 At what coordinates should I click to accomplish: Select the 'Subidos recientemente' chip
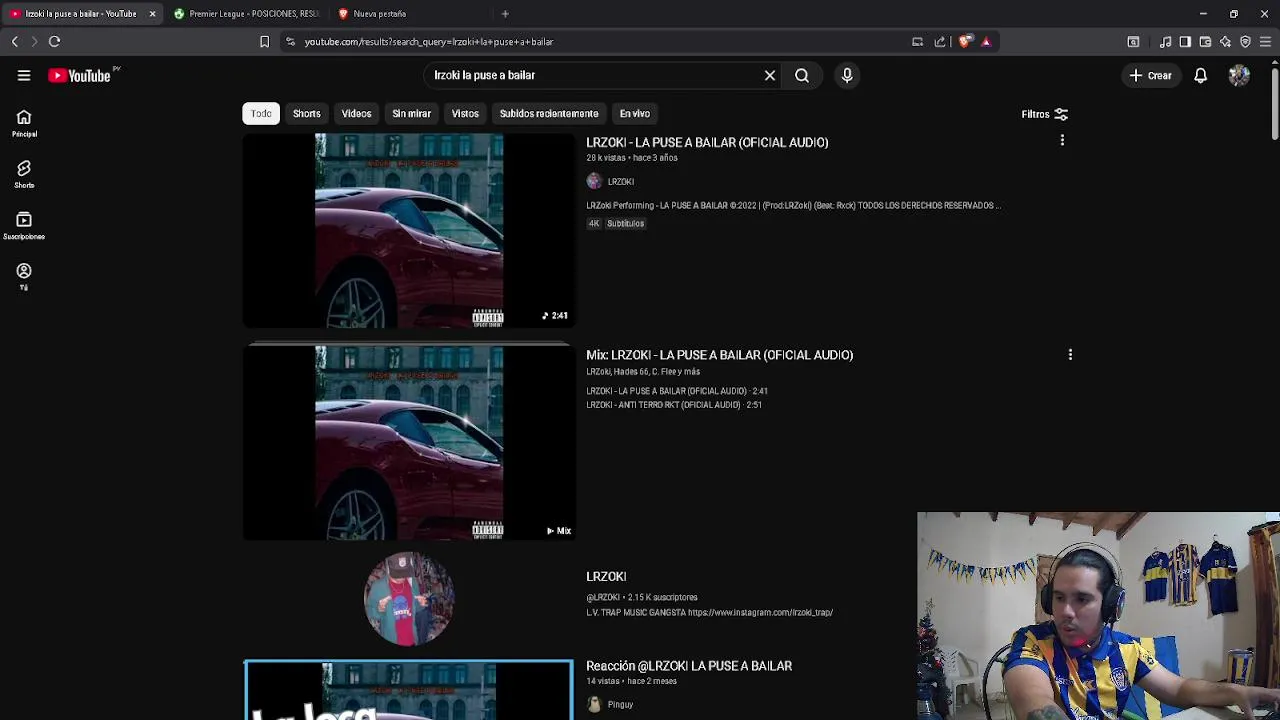(x=549, y=114)
